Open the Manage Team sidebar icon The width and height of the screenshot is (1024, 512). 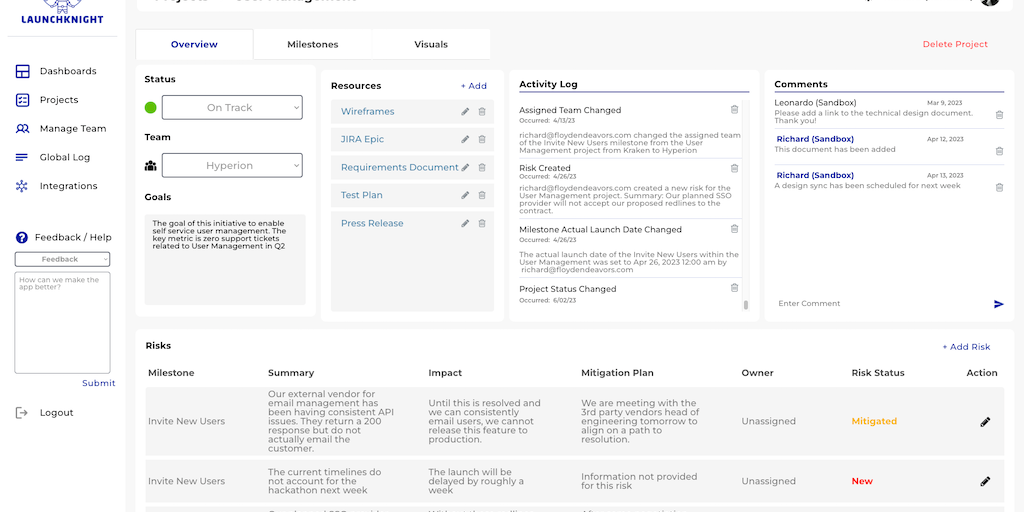pos(22,129)
